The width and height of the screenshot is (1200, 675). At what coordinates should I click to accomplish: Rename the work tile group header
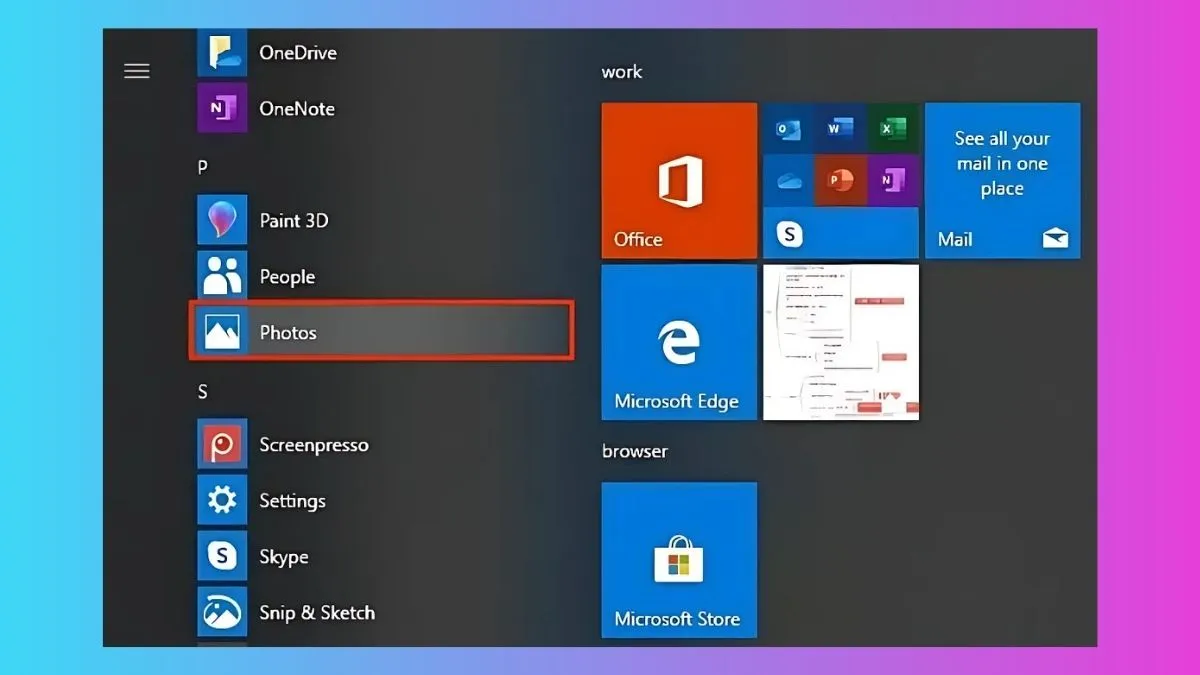[622, 71]
